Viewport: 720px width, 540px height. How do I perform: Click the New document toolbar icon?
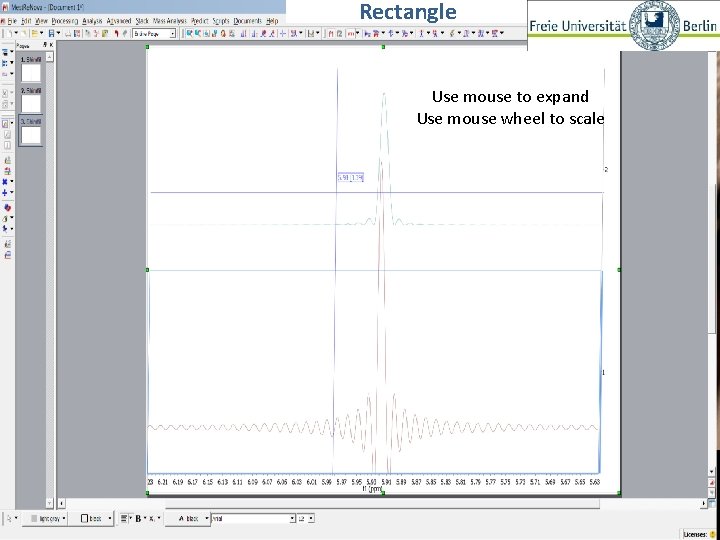pos(10,34)
